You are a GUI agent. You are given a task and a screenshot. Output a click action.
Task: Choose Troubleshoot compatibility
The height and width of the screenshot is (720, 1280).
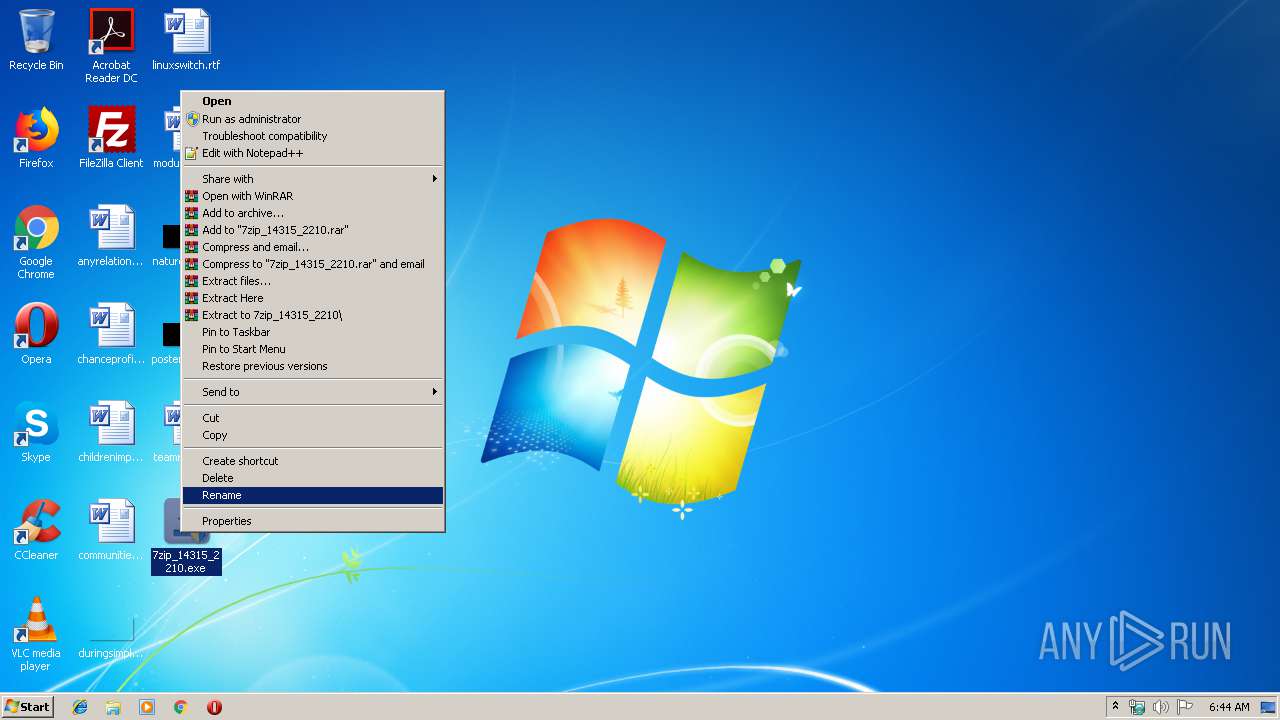click(x=312, y=136)
